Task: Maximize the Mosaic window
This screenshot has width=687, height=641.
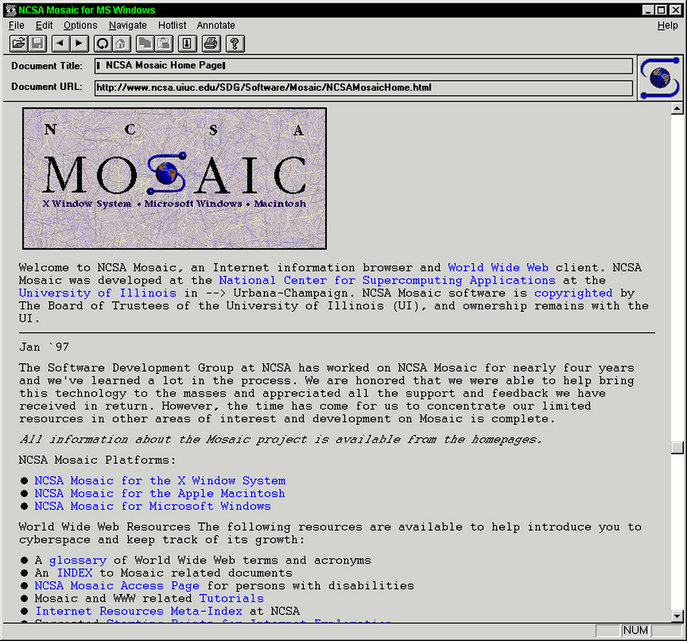Action: click(x=662, y=10)
